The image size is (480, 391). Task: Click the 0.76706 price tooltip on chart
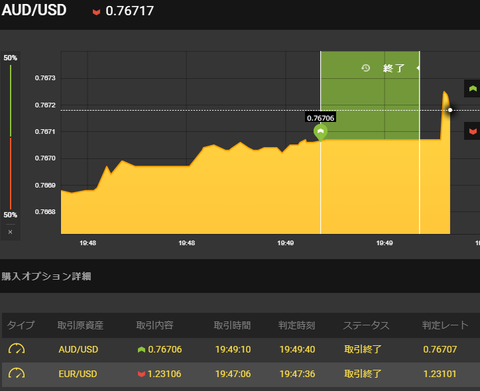tap(320, 118)
